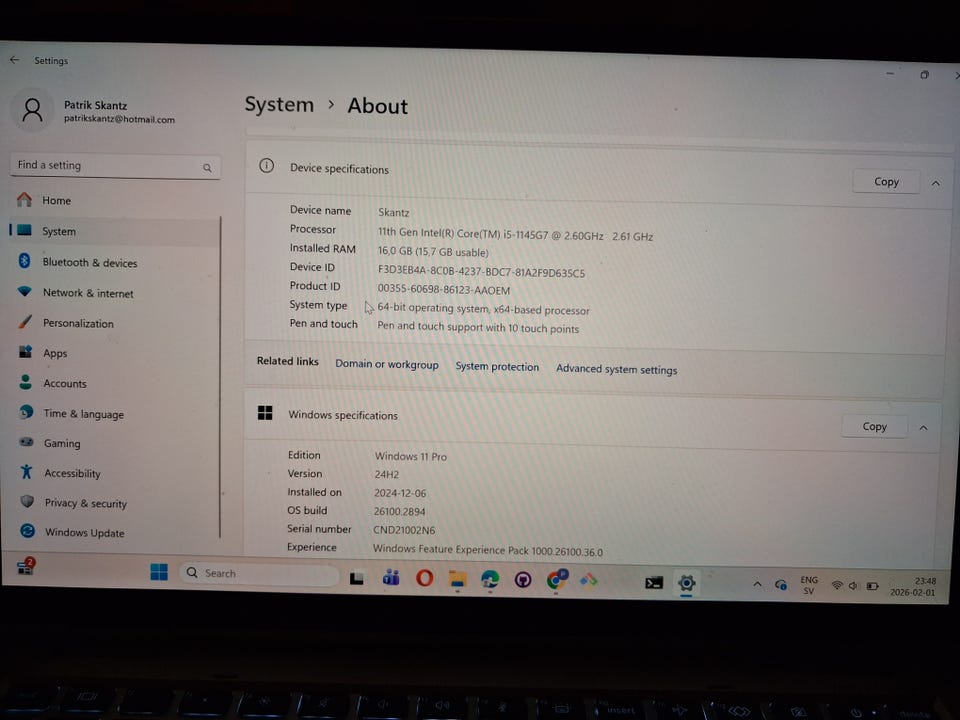
Task: Select the Serial number CND21002N6
Action: (404, 530)
